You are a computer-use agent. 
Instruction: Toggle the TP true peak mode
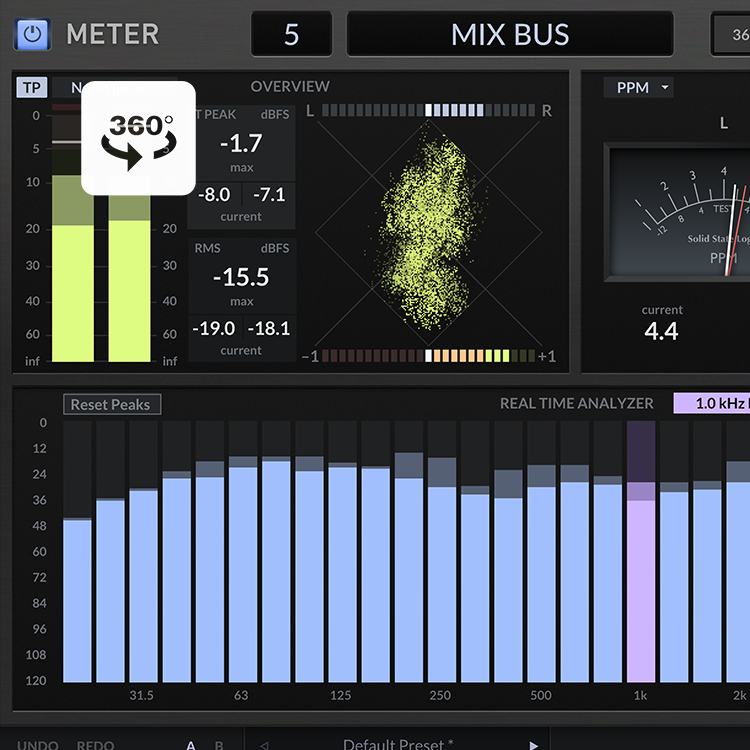pos(32,88)
